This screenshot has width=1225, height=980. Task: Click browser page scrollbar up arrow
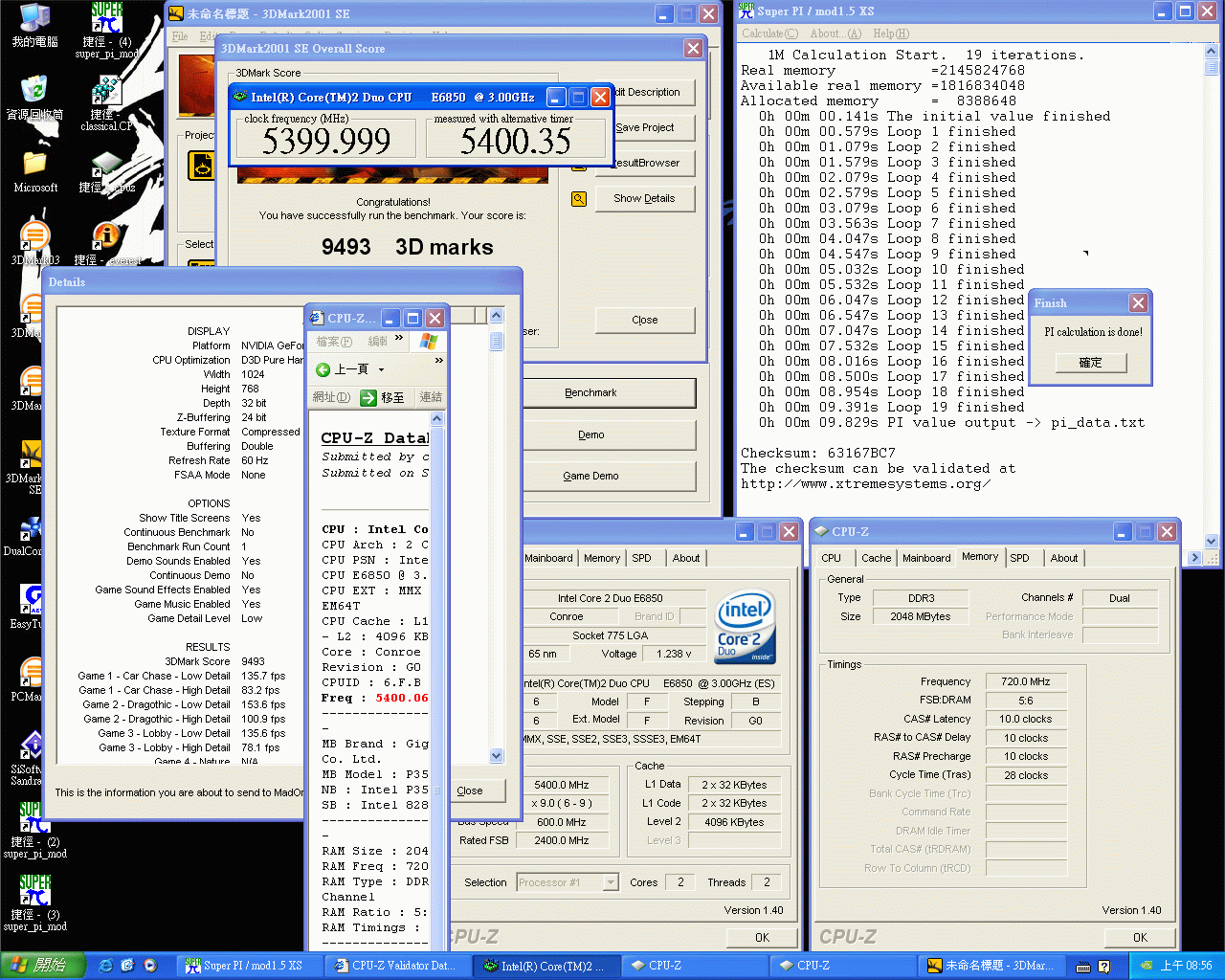coord(437,419)
